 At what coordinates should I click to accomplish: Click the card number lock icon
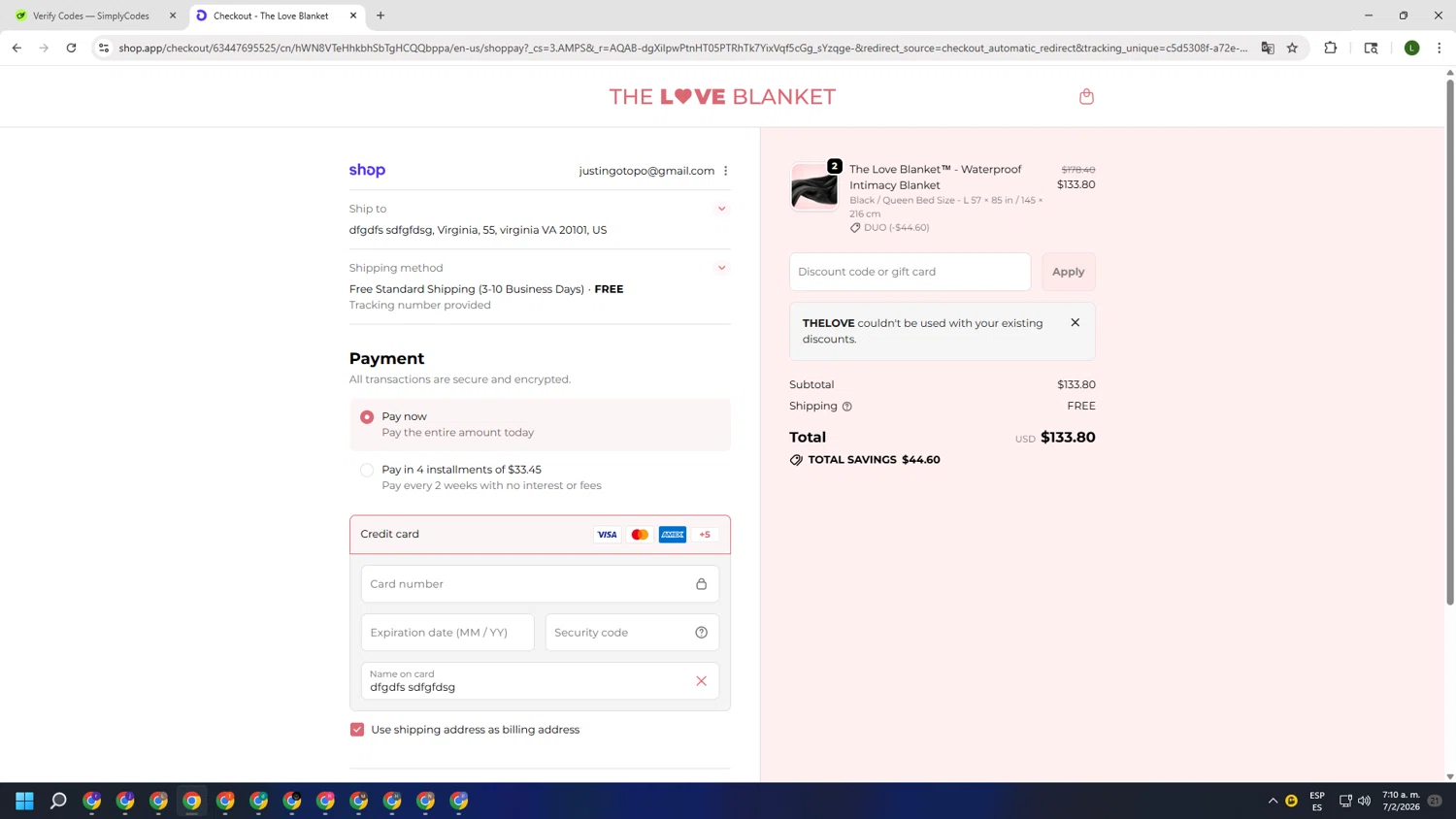(x=701, y=584)
